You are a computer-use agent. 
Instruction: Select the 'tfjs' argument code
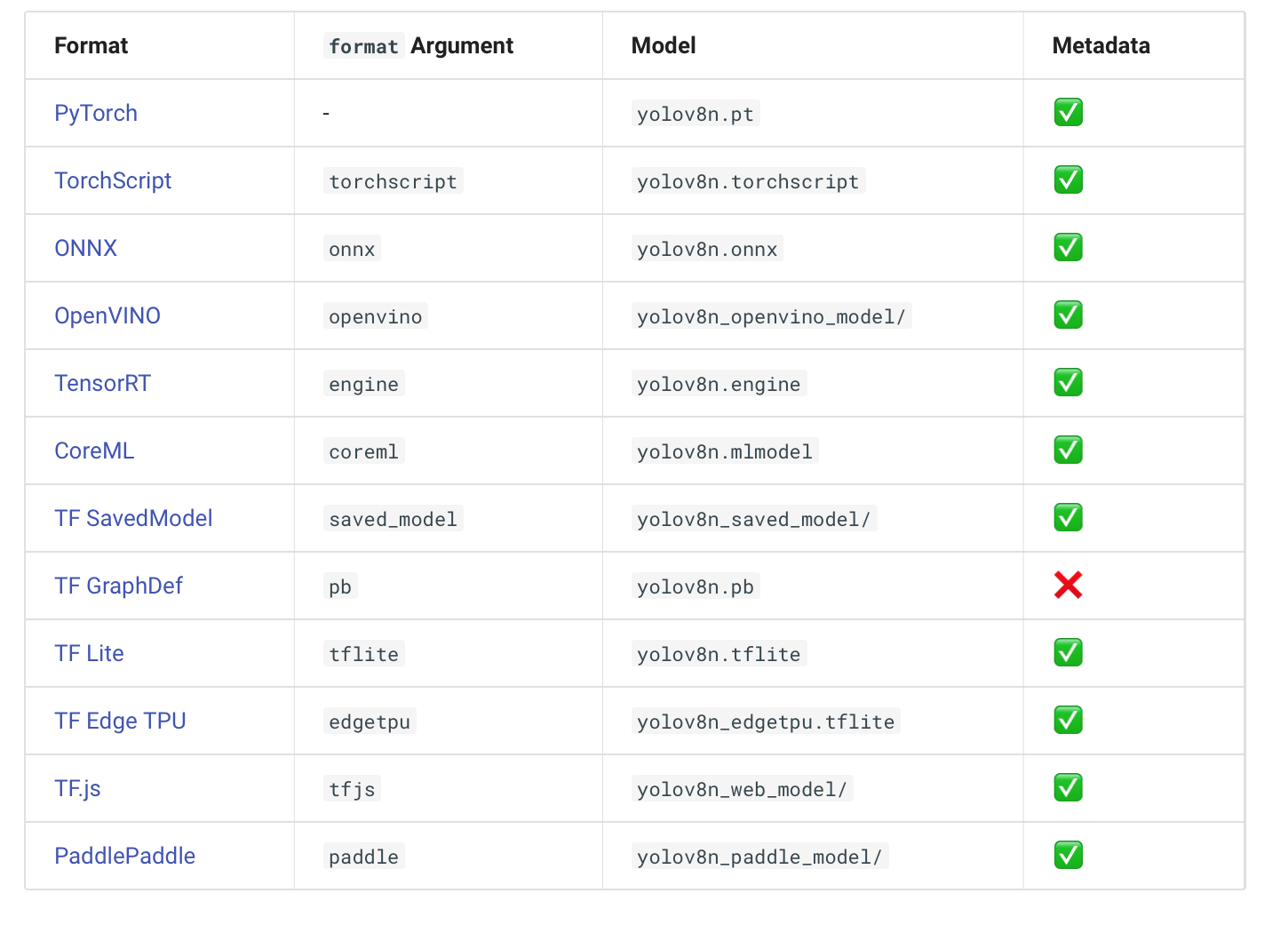click(352, 789)
